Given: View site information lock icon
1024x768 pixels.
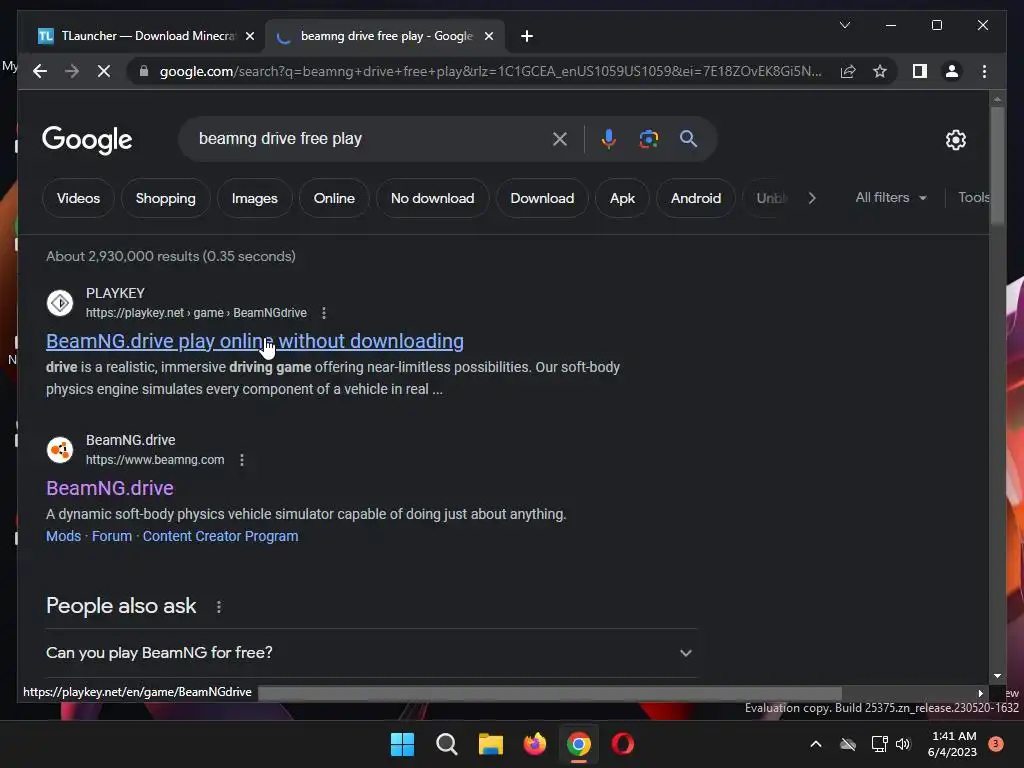Looking at the screenshot, I should point(144,71).
